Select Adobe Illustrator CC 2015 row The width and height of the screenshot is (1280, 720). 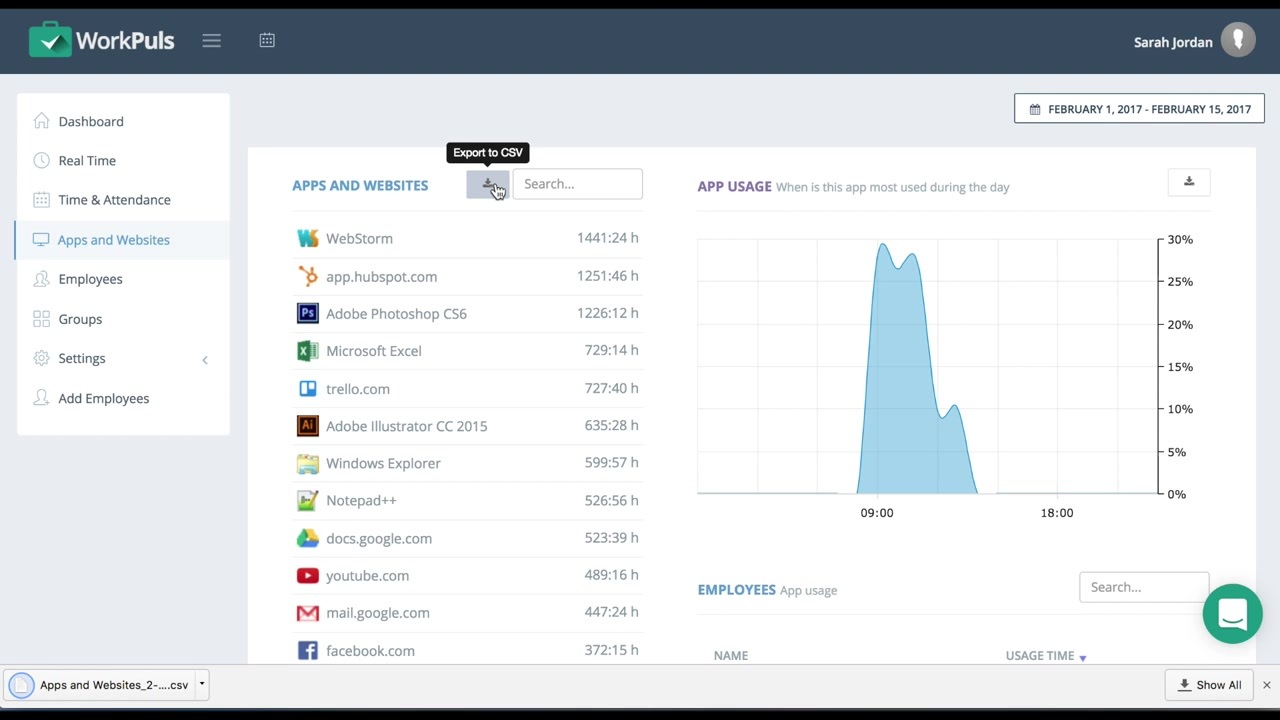(x=467, y=426)
